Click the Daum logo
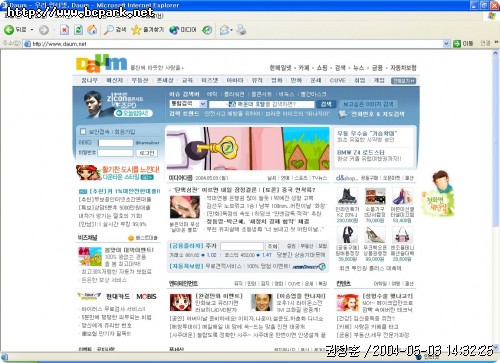Screen dimensions: 500x363 [102, 63]
